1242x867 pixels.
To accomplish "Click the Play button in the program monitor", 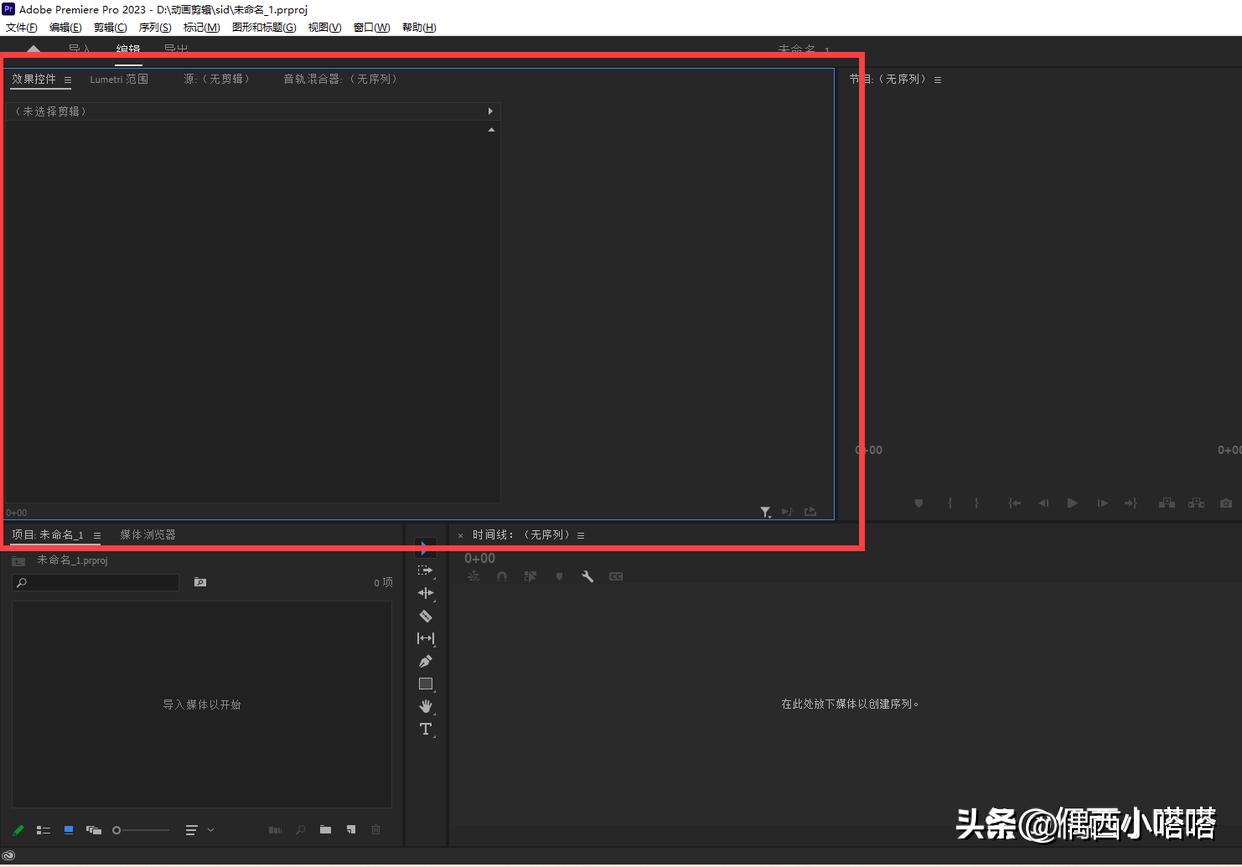I will (x=1072, y=503).
